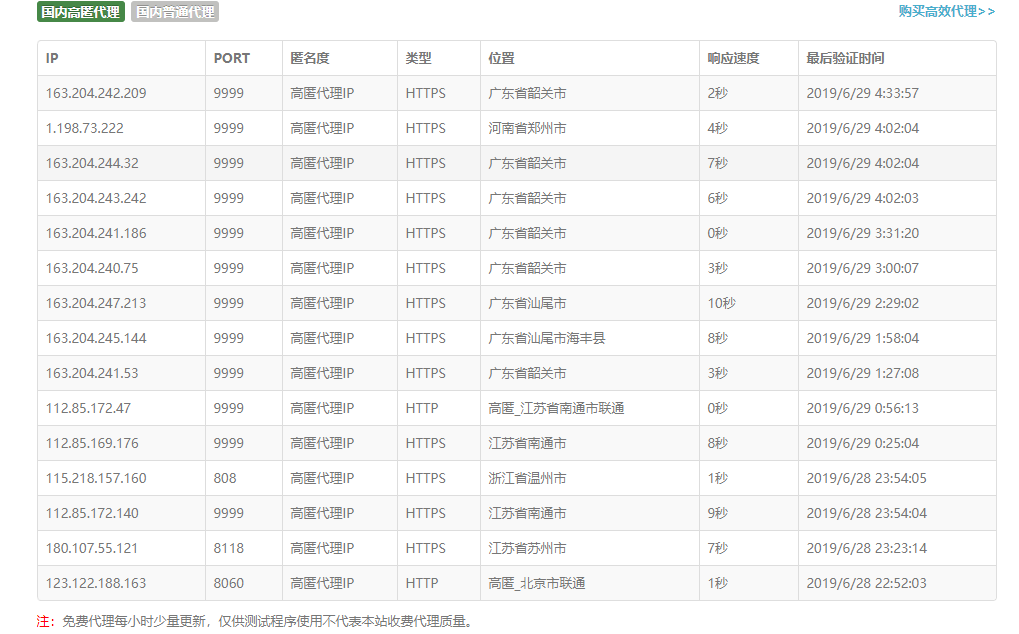Viewport: 1019px width, 634px height.
Task: Click location 高匿_江苏省南通市联通
Action: tap(556, 409)
